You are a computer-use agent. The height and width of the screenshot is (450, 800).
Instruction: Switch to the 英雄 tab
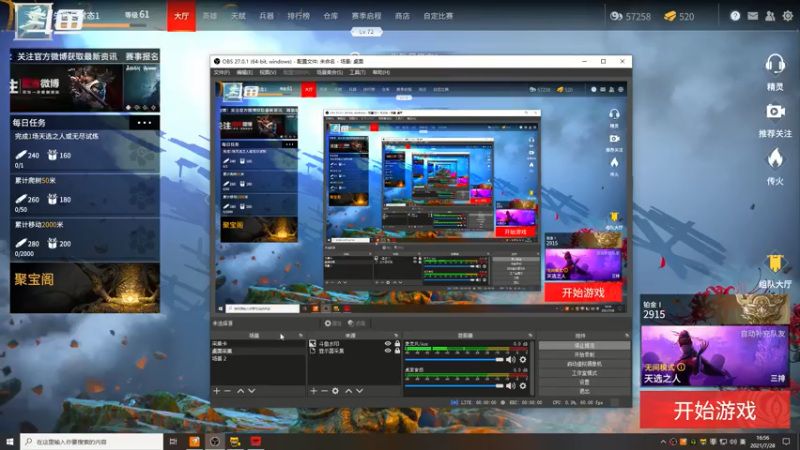pos(210,16)
